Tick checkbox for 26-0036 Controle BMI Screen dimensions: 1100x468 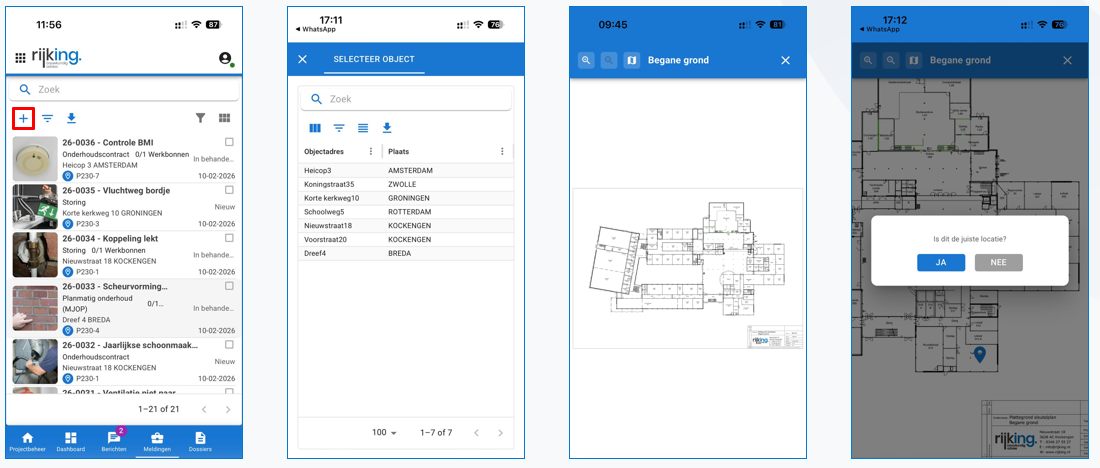(x=229, y=142)
